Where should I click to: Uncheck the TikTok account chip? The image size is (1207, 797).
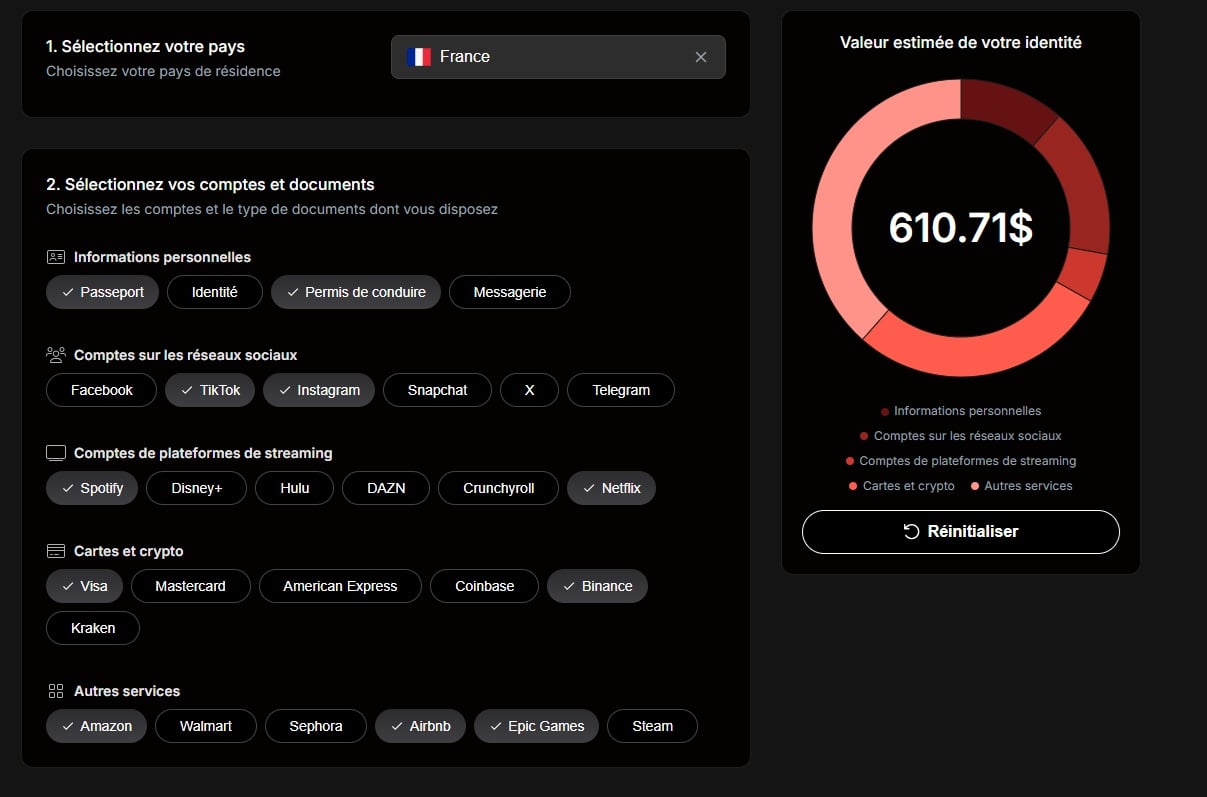tap(210, 390)
